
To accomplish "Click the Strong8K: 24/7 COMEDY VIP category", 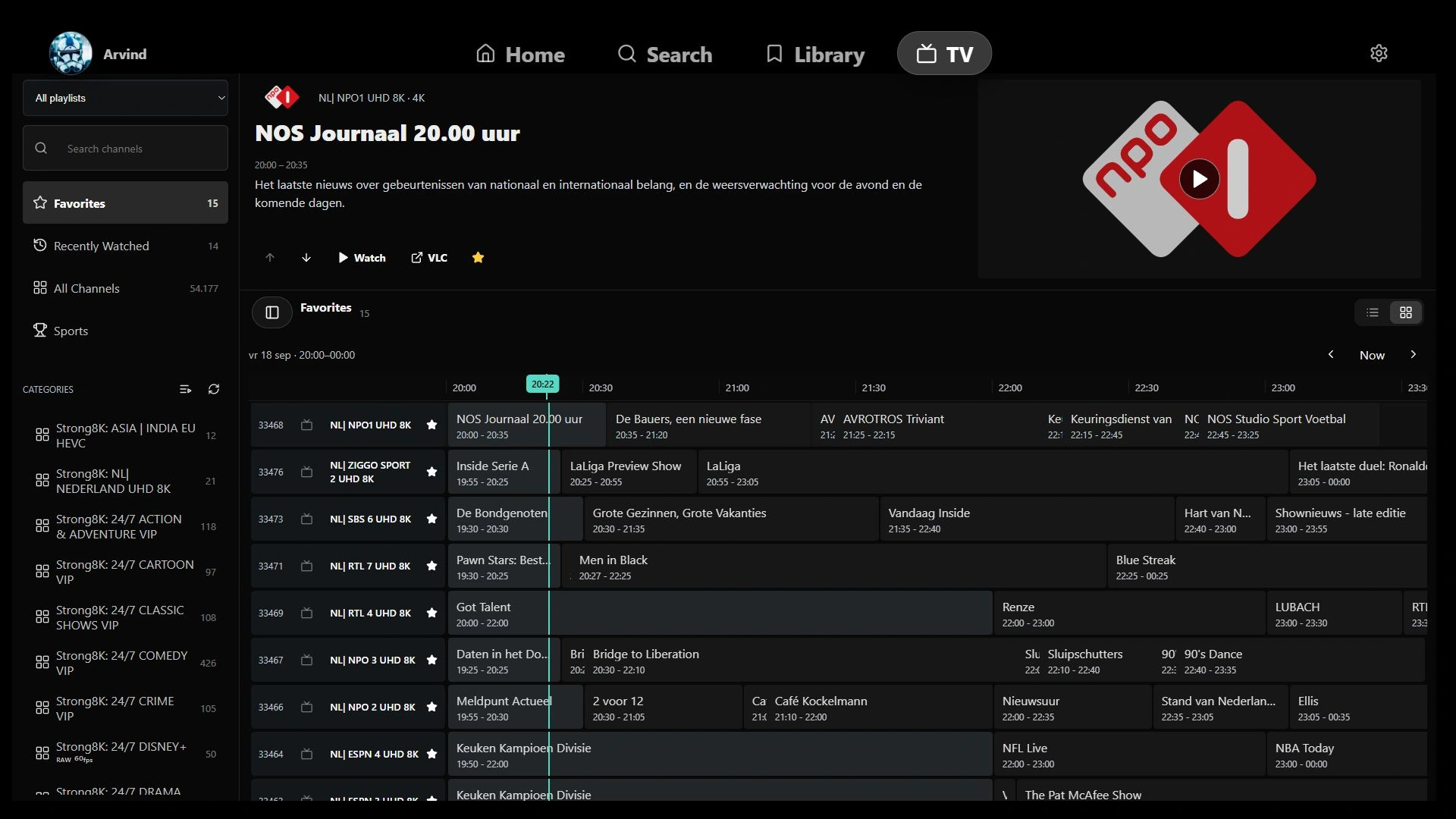I will (125, 663).
